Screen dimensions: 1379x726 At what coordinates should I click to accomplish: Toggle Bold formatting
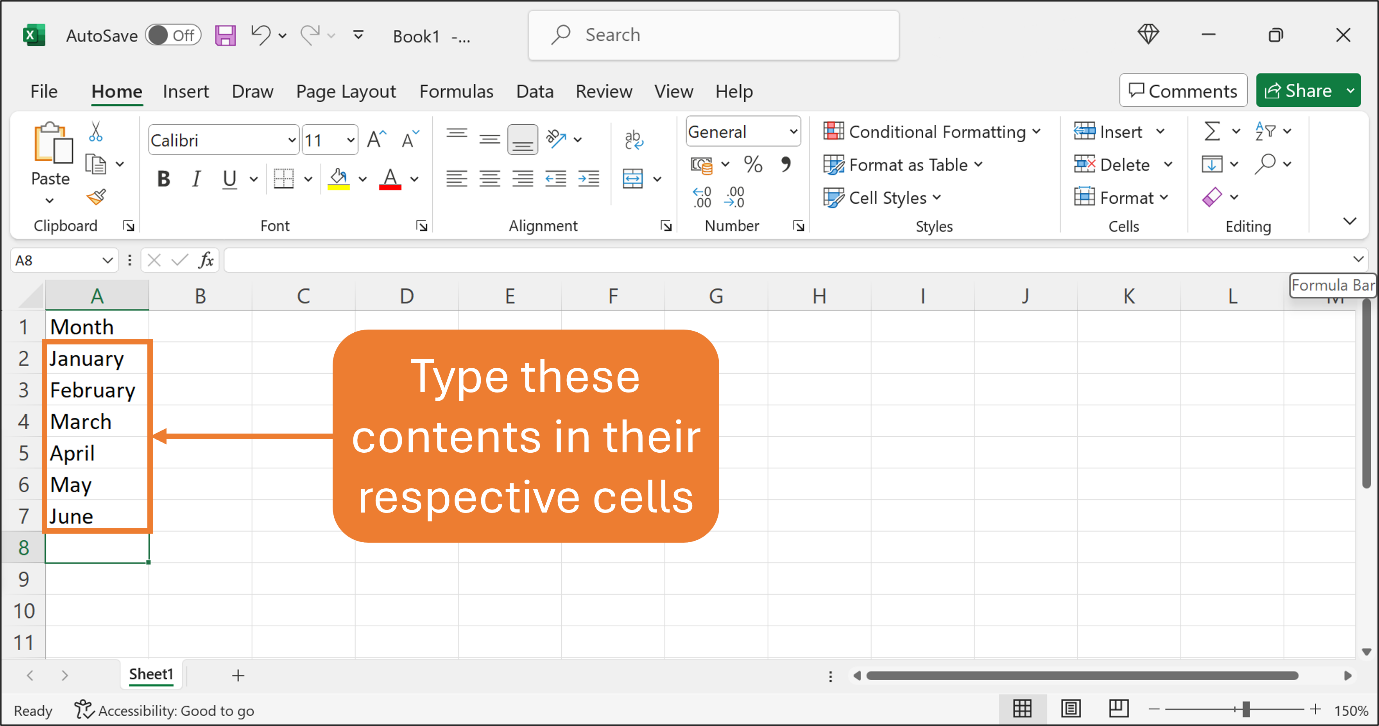(x=164, y=179)
